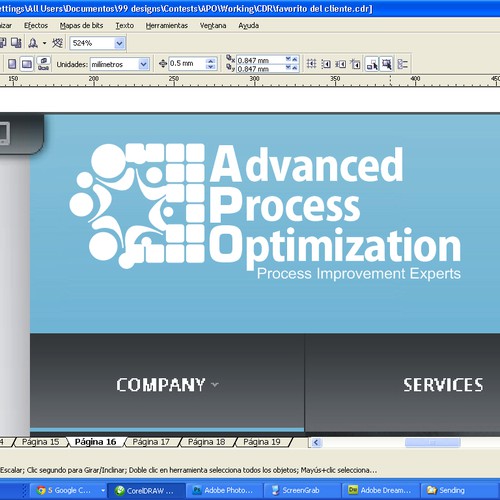
Task: Click the application launcher icon with monitors
Action: (16, 43)
